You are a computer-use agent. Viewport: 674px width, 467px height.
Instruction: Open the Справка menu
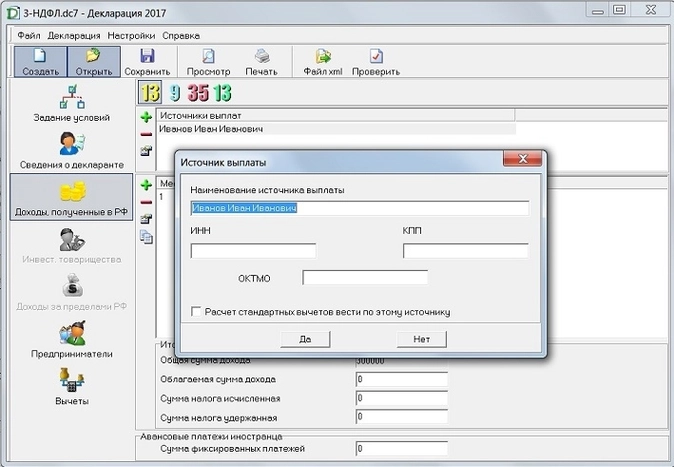[x=181, y=36]
